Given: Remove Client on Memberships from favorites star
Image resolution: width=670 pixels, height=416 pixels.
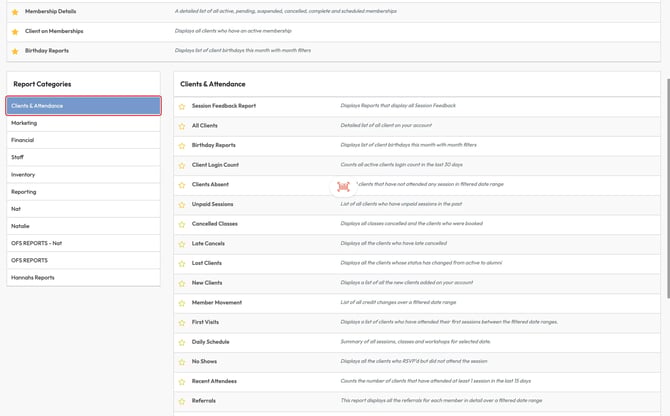Looking at the screenshot, I should (15, 31).
